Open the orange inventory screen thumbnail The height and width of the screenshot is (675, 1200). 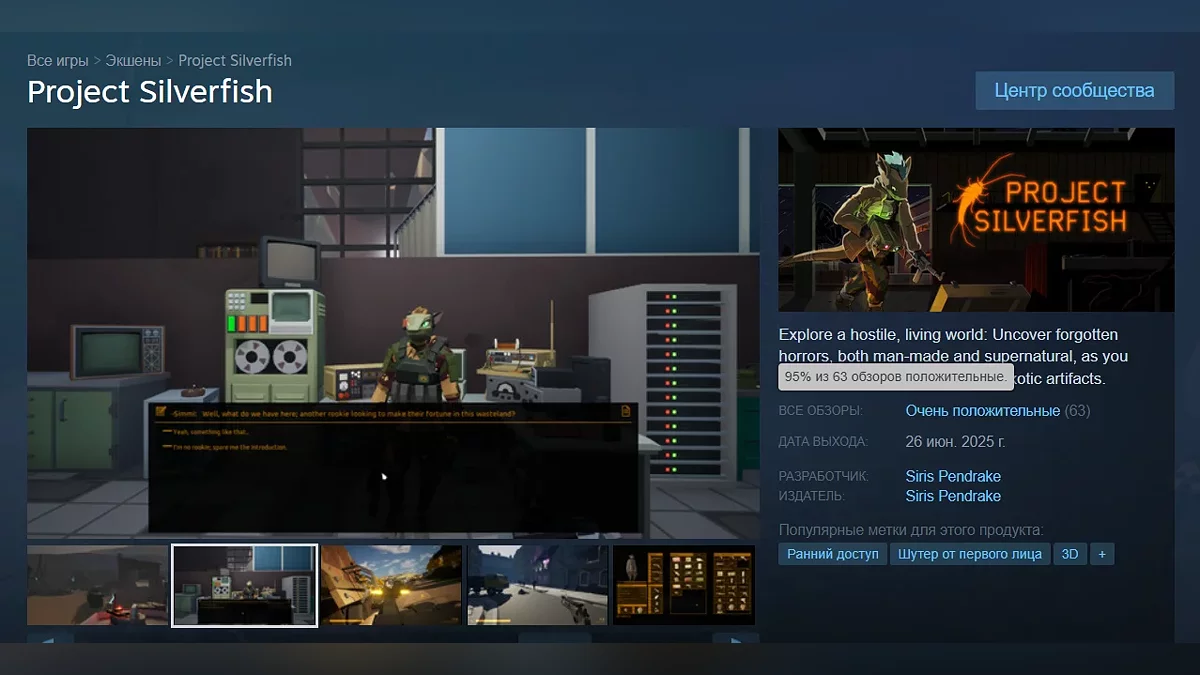[684, 585]
